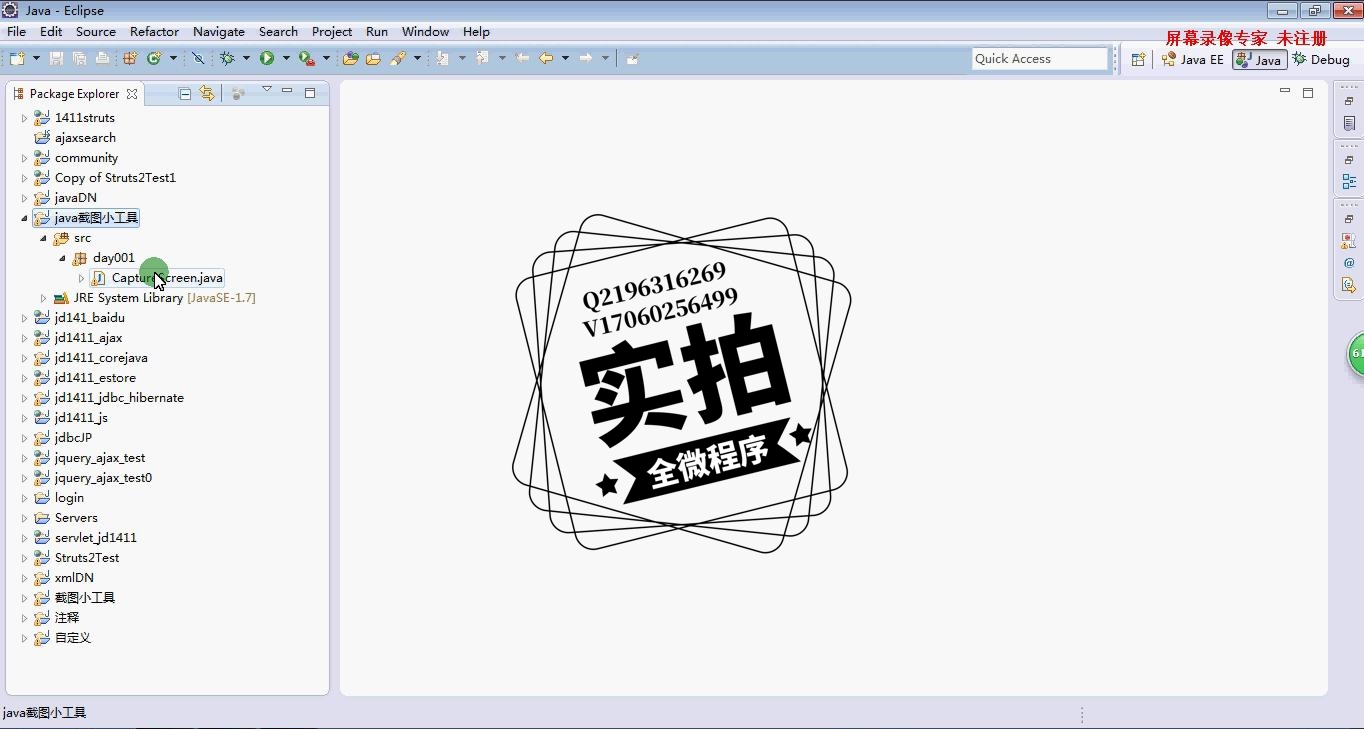
Task: Click the Back navigation yellow arrow
Action: coord(546,58)
